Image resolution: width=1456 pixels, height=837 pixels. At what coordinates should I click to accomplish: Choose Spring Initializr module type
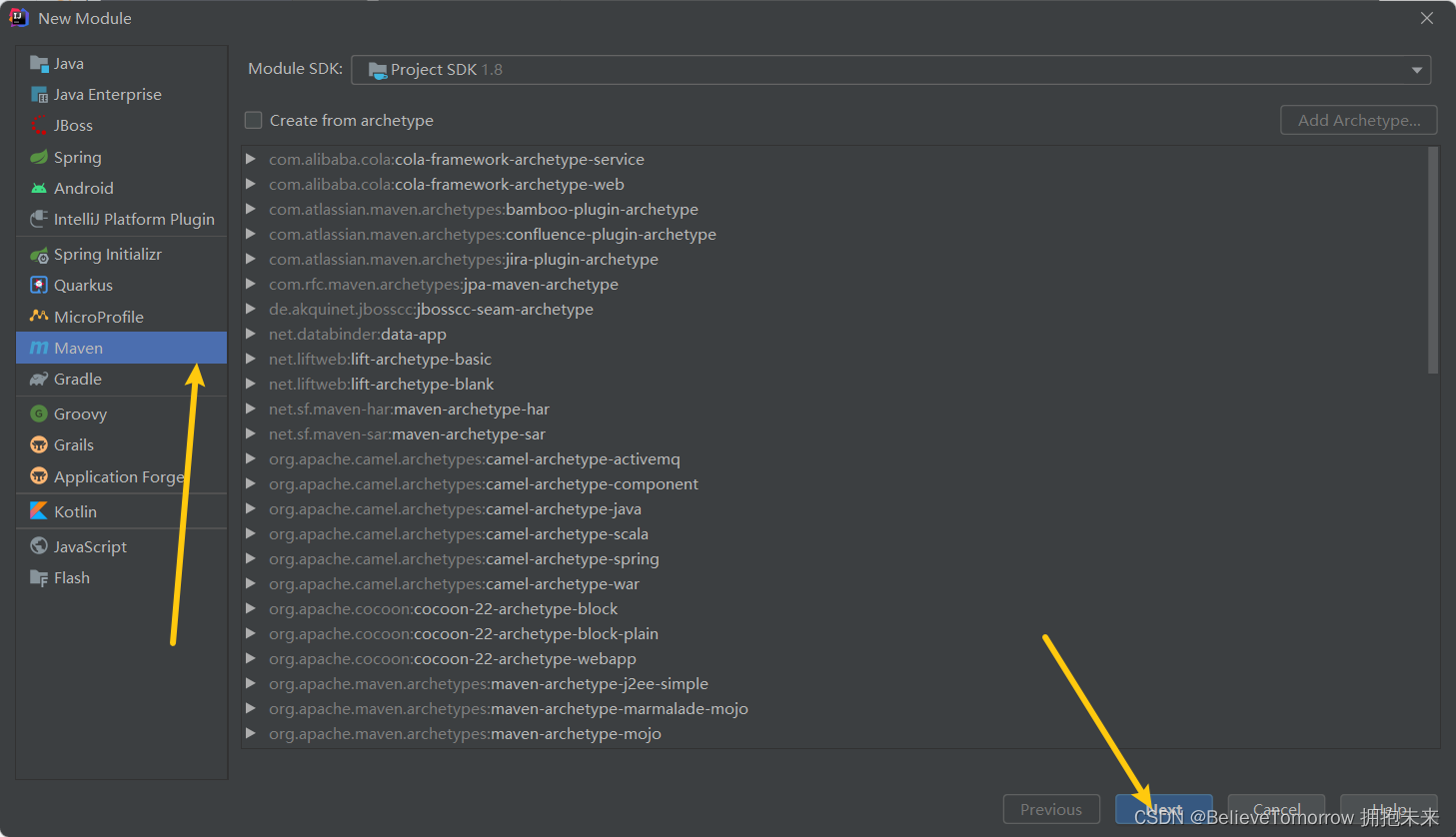click(122, 255)
